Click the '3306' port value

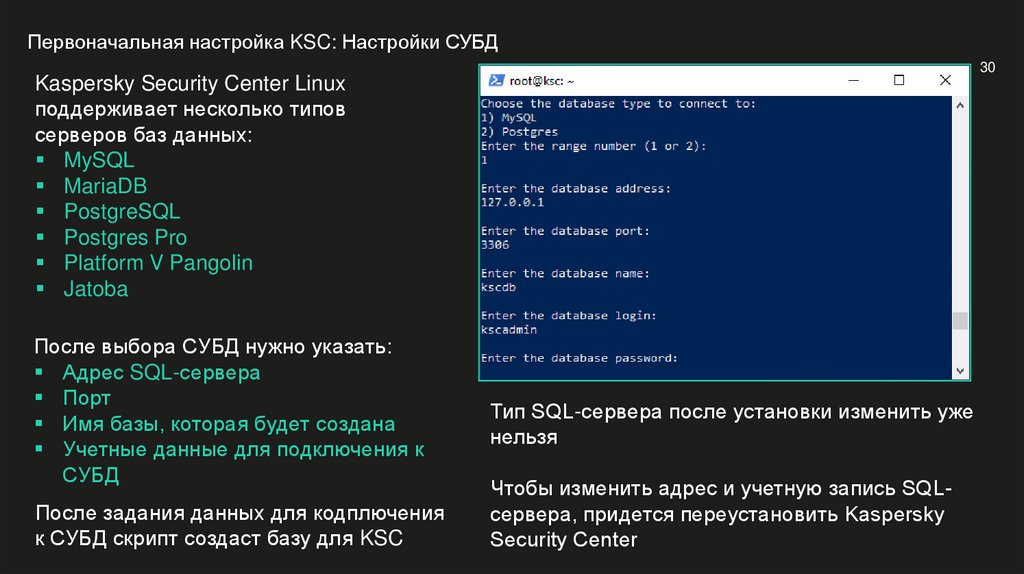click(494, 245)
